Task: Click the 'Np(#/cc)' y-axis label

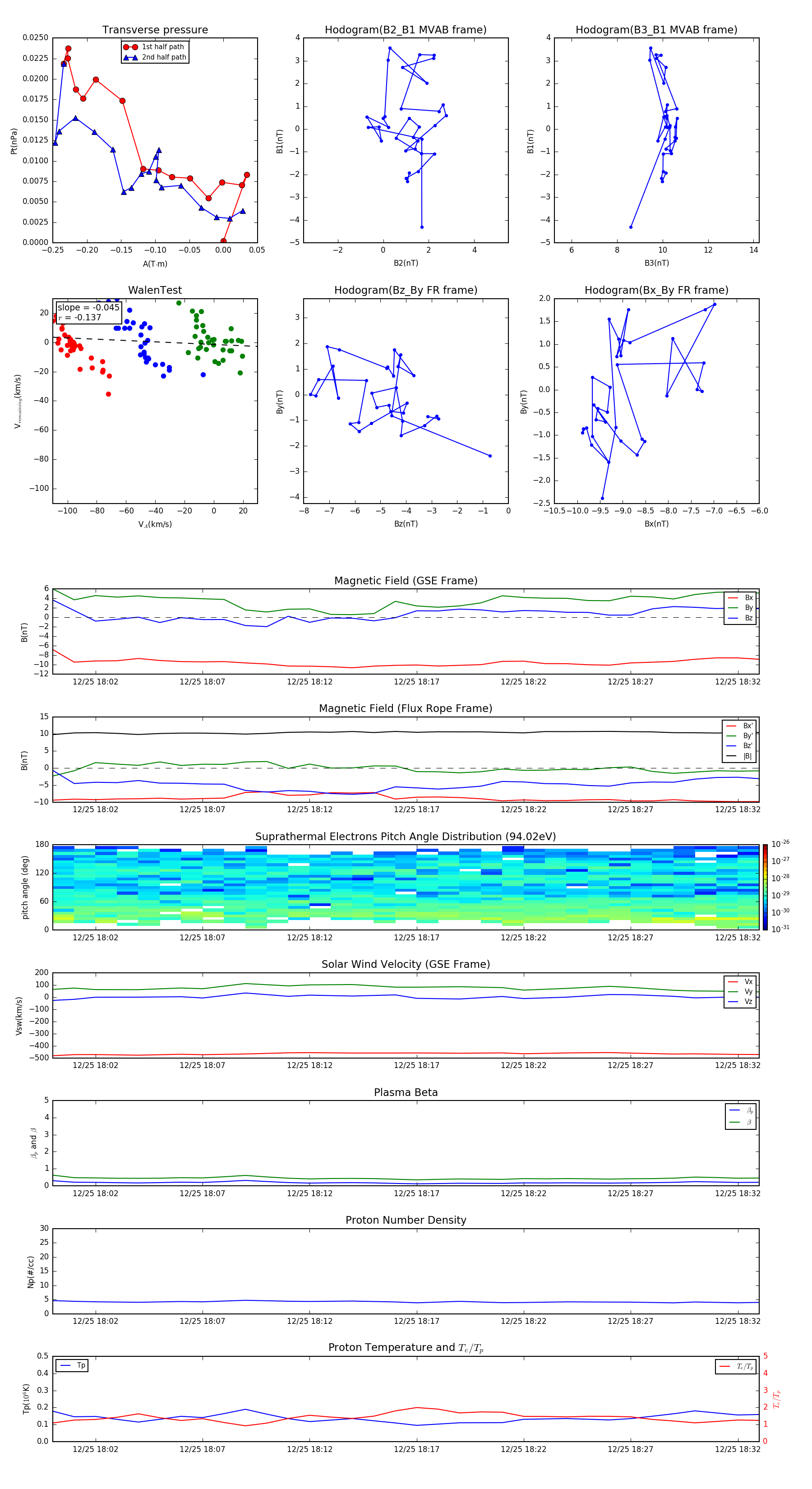Action: [31, 1272]
